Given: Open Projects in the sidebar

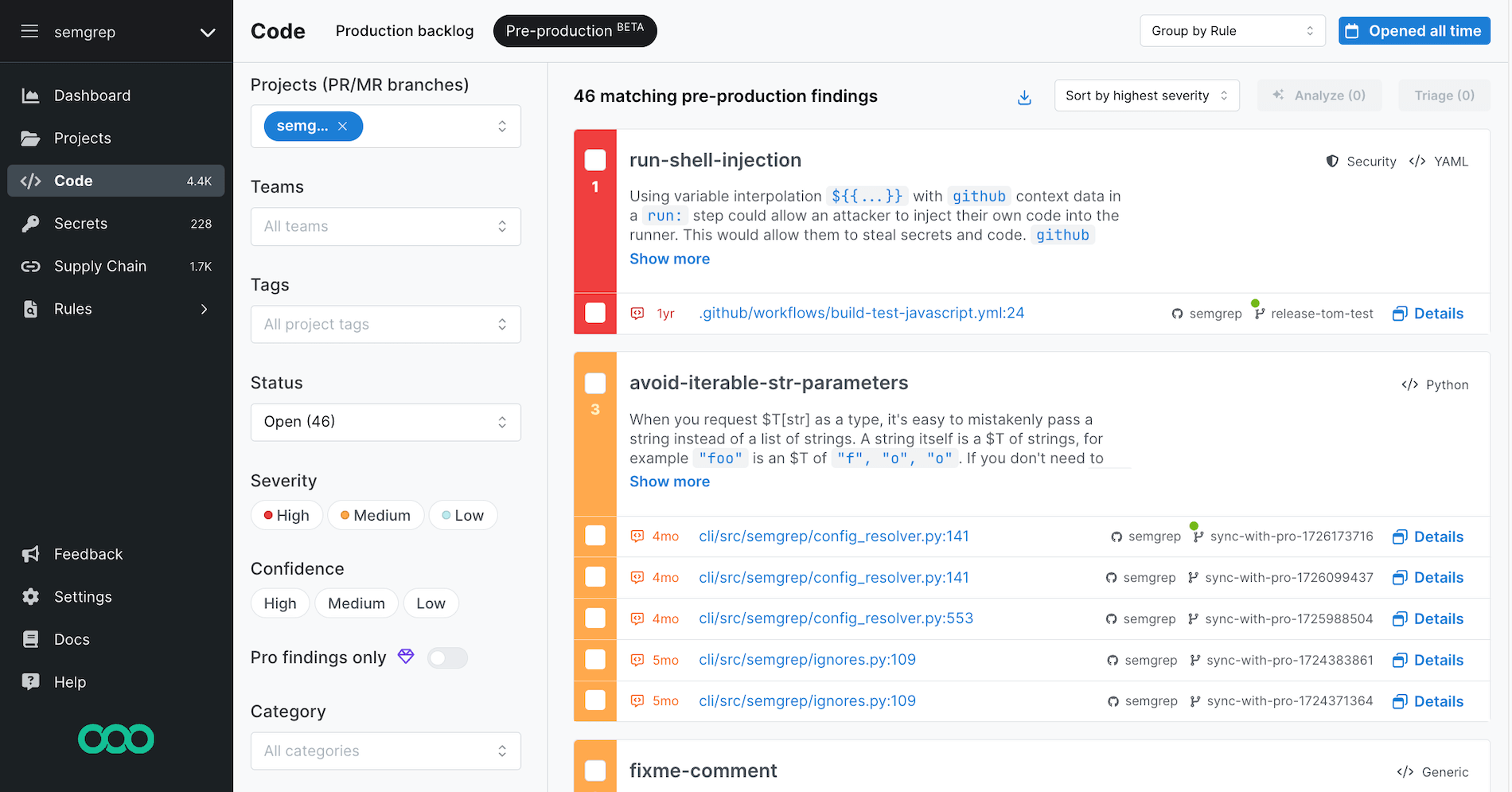Looking at the screenshot, I should tap(116, 139).
